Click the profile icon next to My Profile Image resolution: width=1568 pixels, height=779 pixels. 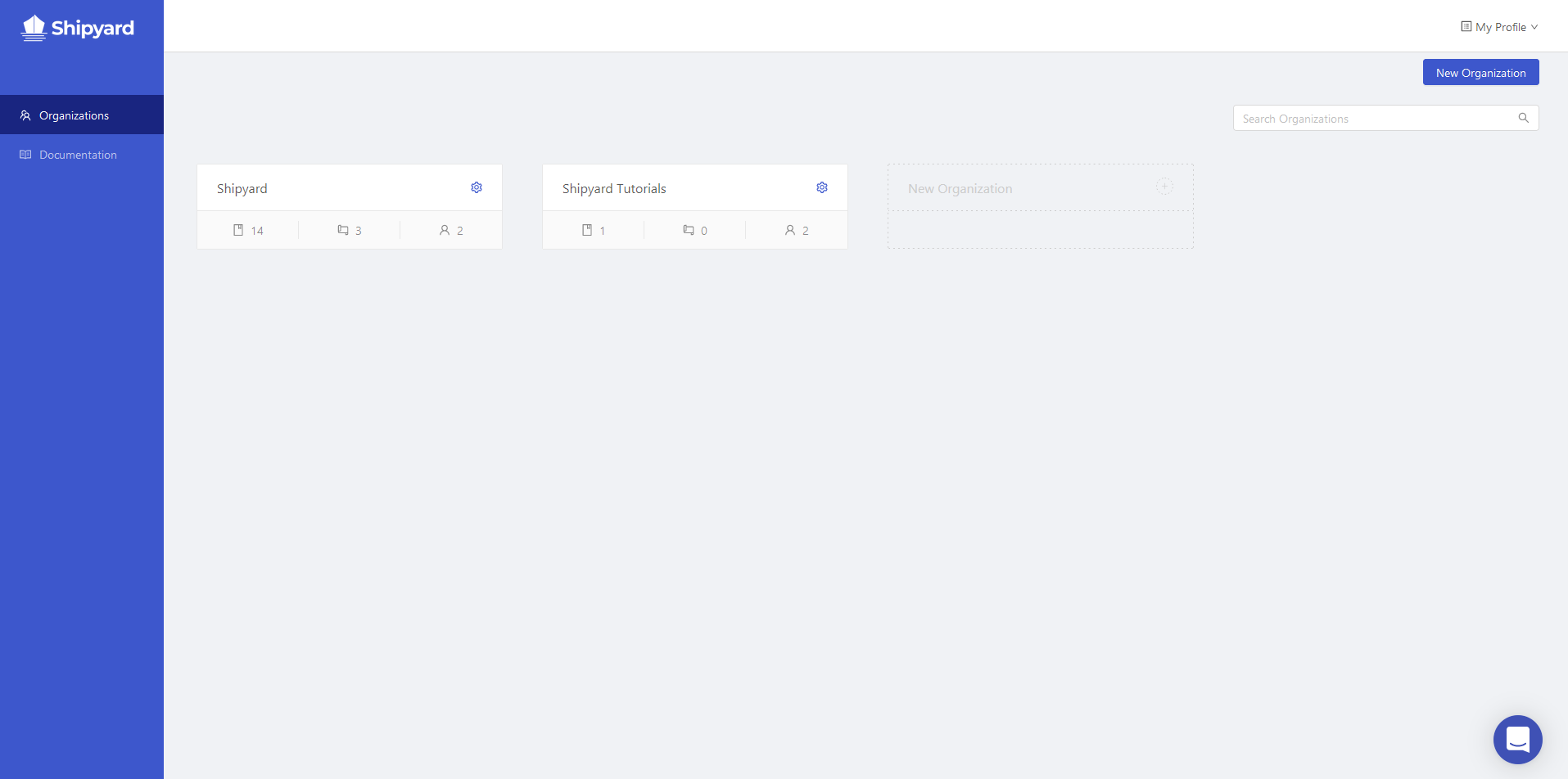(x=1466, y=27)
